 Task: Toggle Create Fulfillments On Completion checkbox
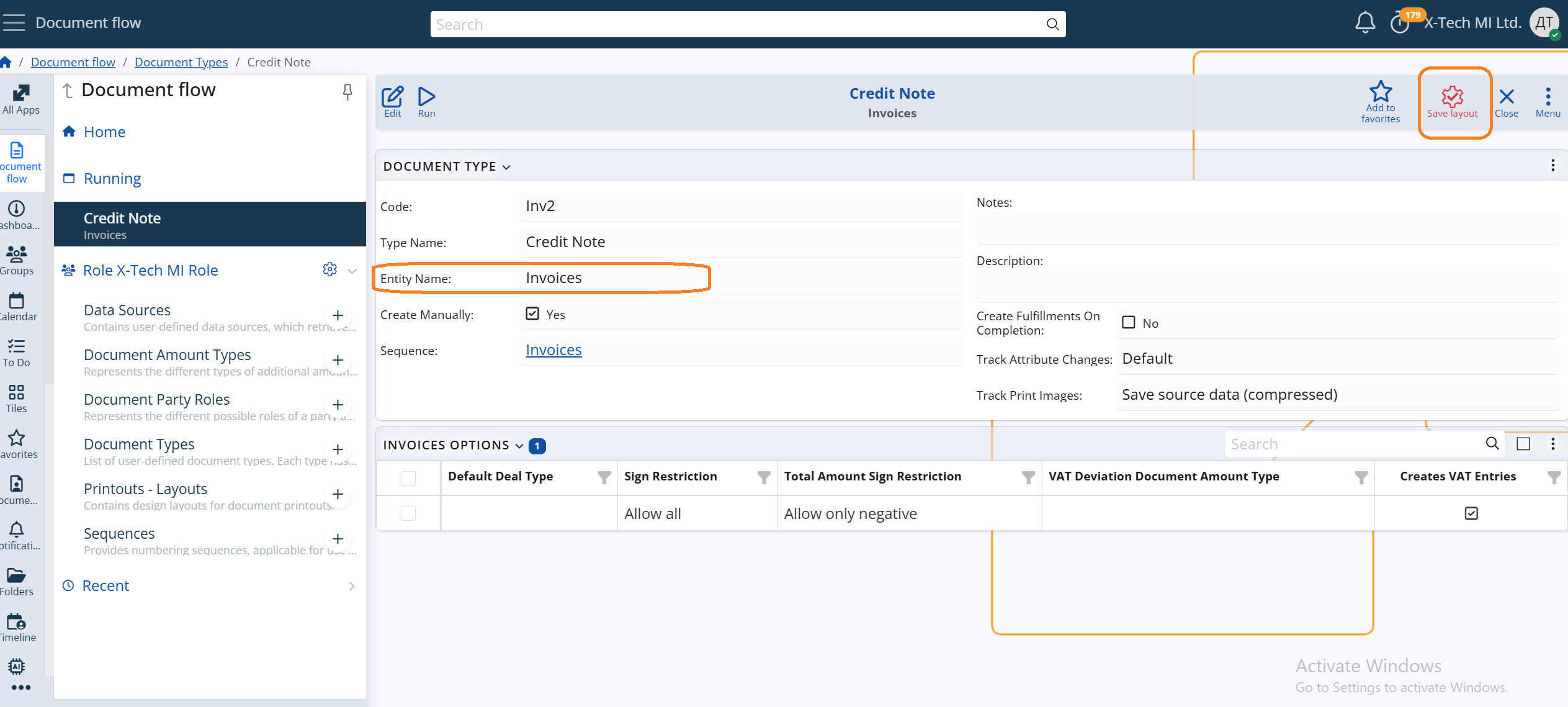[x=1129, y=322]
